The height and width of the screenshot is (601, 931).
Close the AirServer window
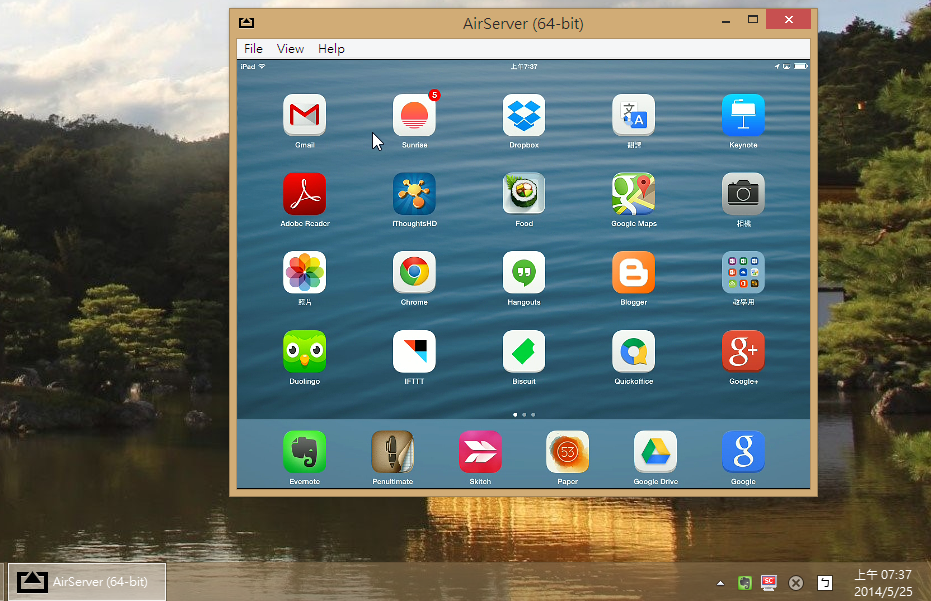[x=788, y=20]
